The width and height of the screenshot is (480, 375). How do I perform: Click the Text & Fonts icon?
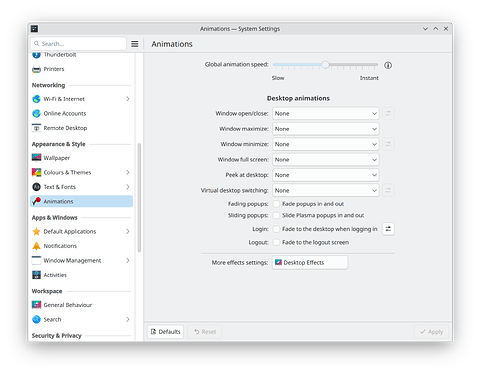pyautogui.click(x=36, y=187)
